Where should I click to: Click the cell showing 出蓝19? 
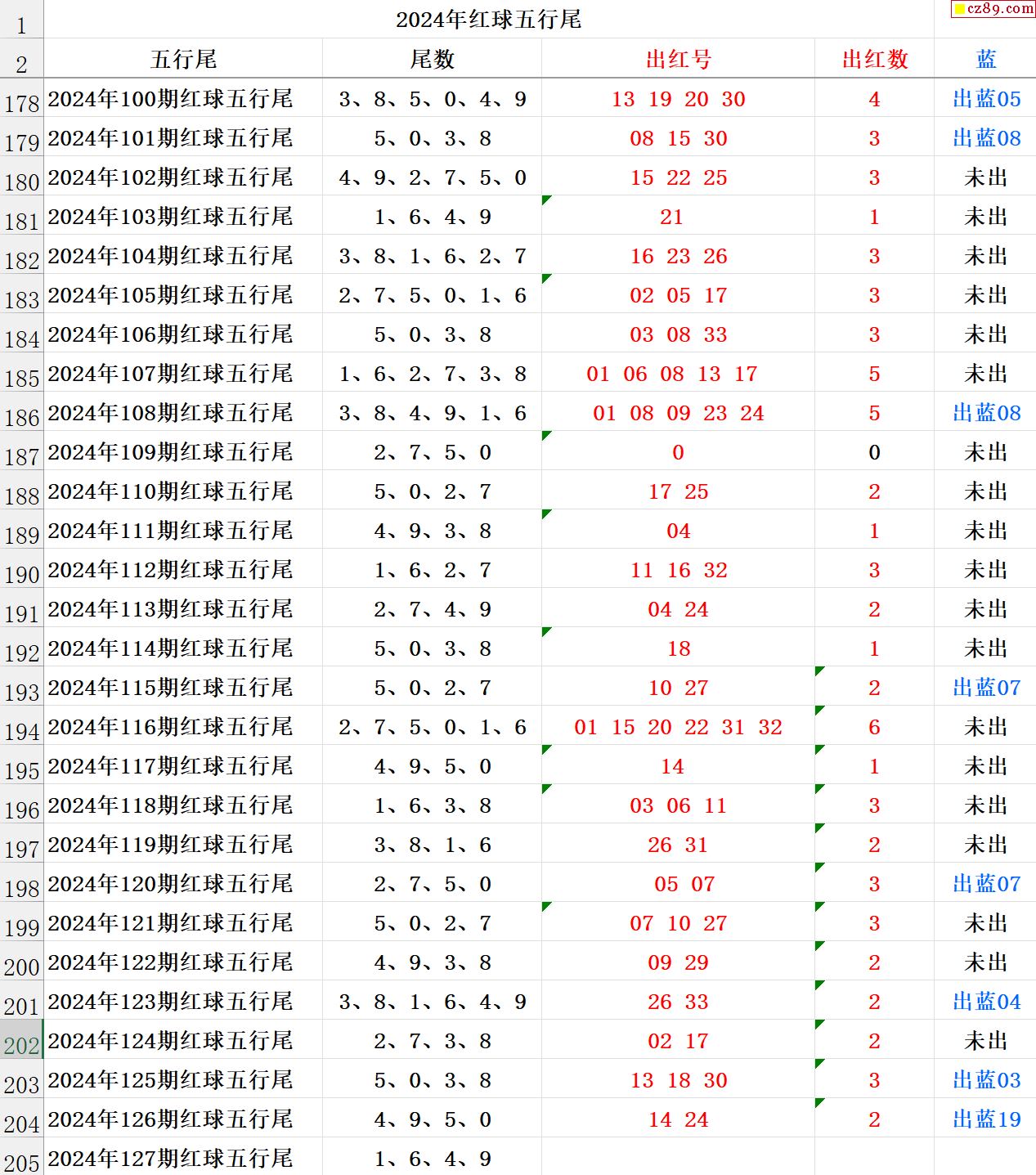(x=986, y=1119)
